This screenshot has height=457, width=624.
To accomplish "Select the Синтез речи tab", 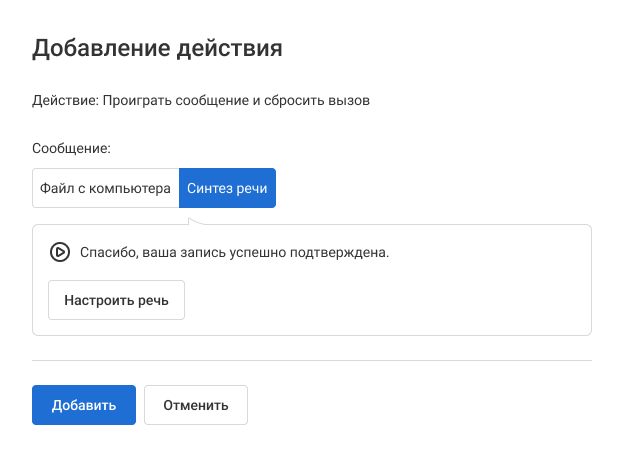I will [227, 188].
